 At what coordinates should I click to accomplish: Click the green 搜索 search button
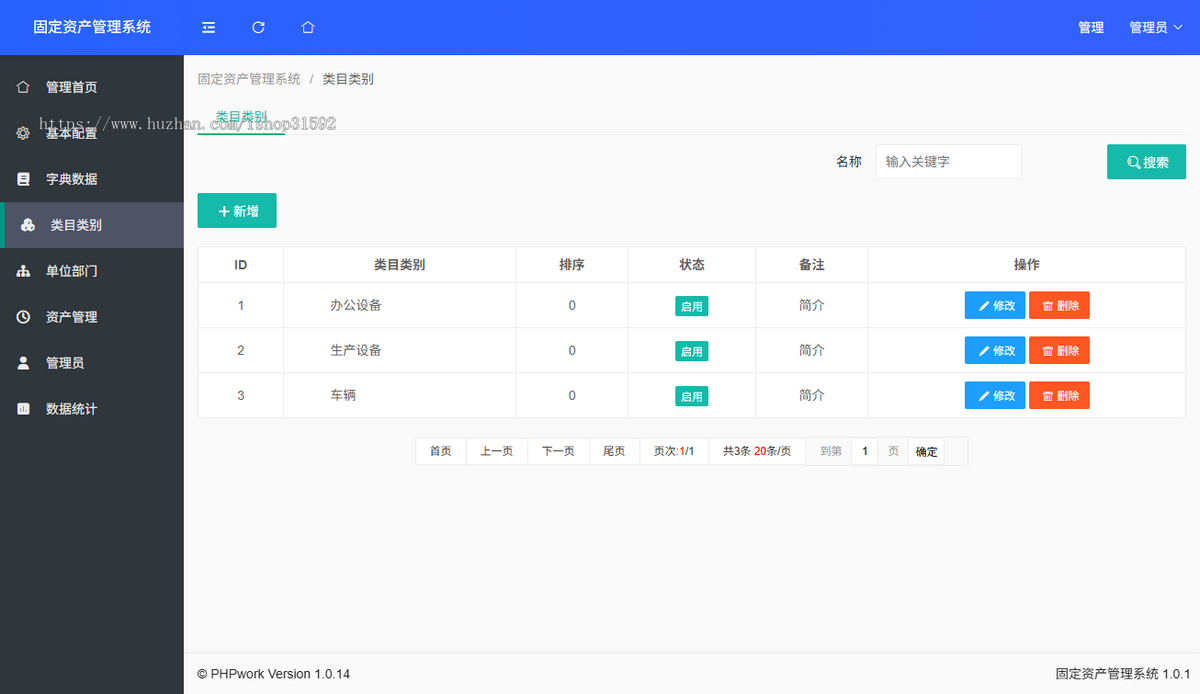pos(1146,161)
